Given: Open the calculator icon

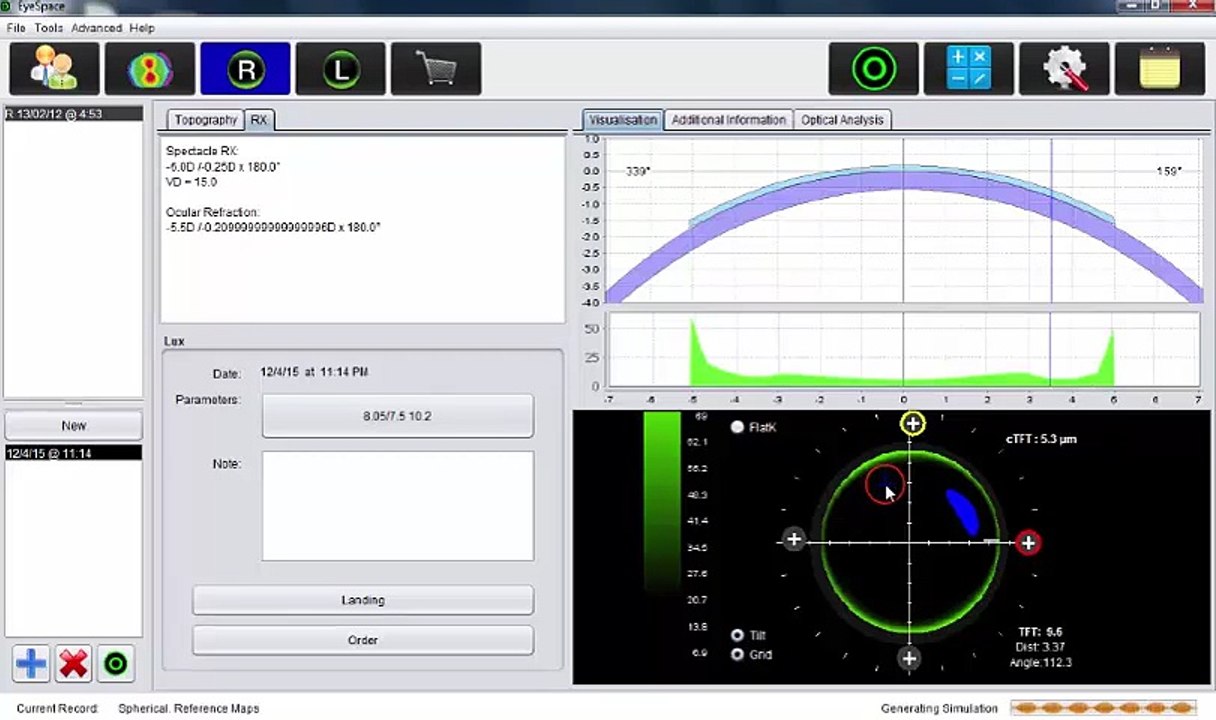Looking at the screenshot, I should tap(969, 69).
